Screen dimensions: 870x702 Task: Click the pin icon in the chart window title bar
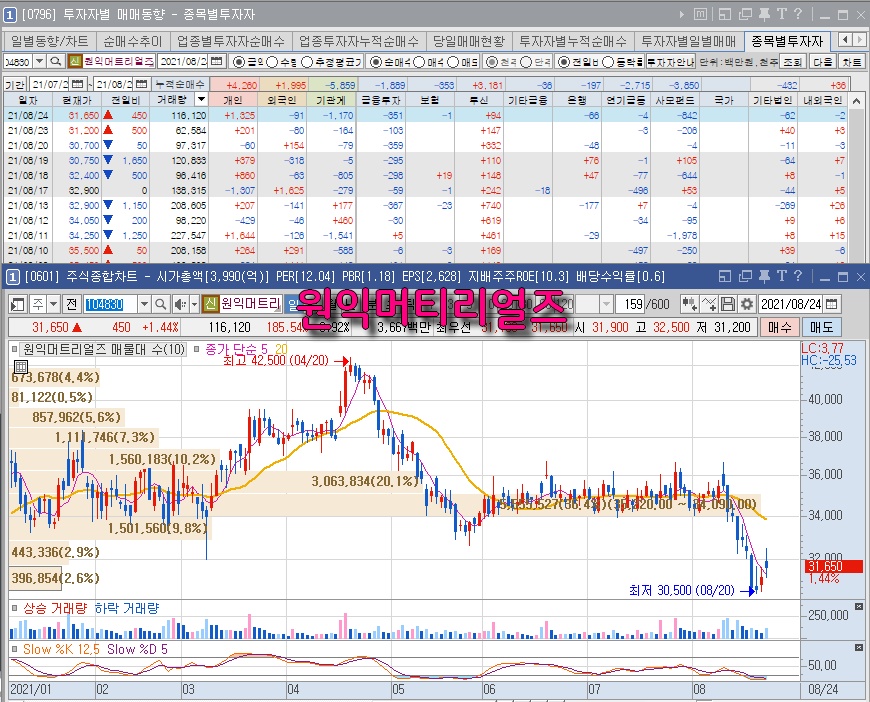click(x=764, y=276)
